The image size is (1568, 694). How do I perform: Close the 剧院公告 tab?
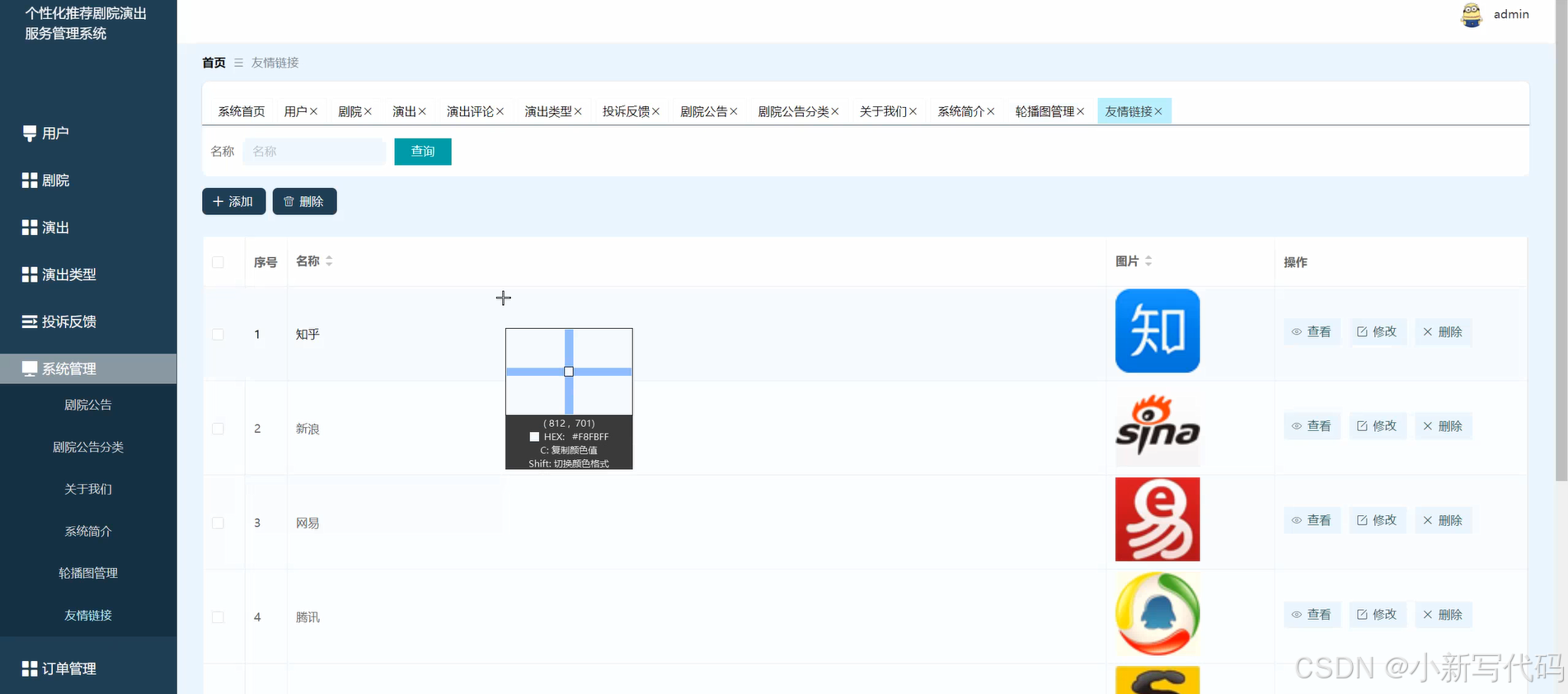coord(734,111)
